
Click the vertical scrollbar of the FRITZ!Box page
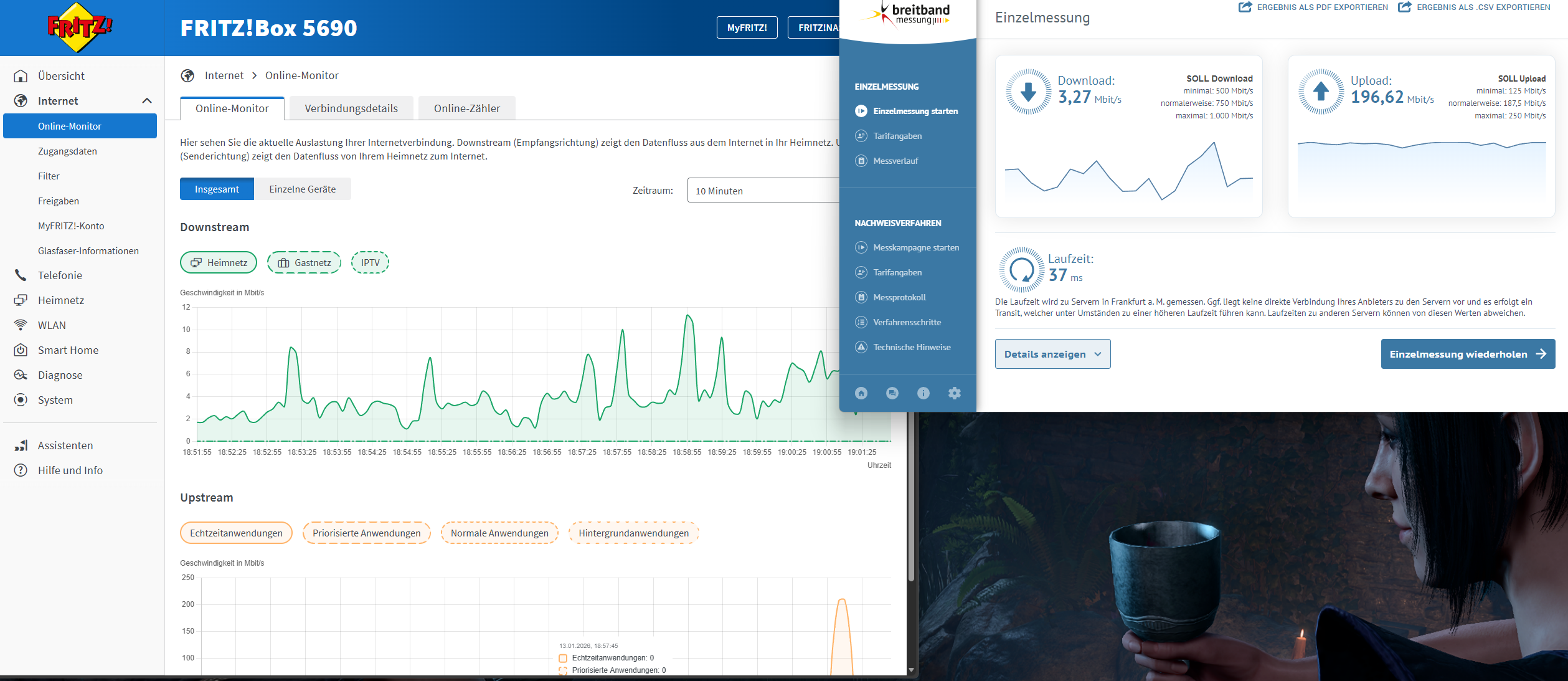pyautogui.click(x=911, y=498)
